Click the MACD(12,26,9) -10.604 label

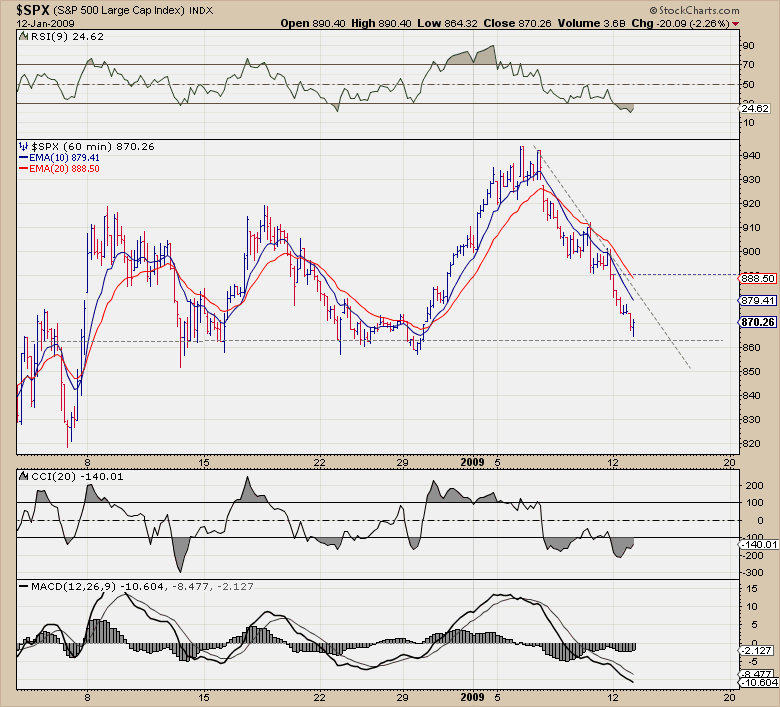tap(98, 586)
